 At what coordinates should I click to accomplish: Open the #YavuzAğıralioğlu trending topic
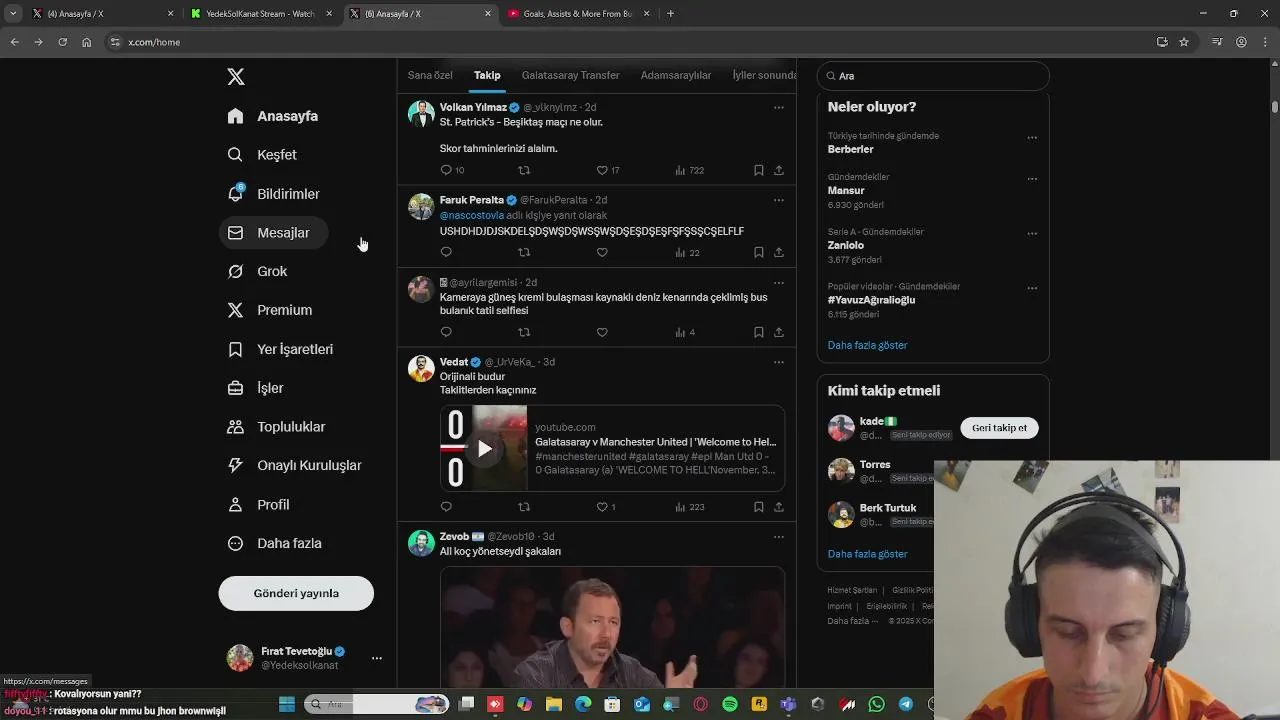click(x=871, y=300)
